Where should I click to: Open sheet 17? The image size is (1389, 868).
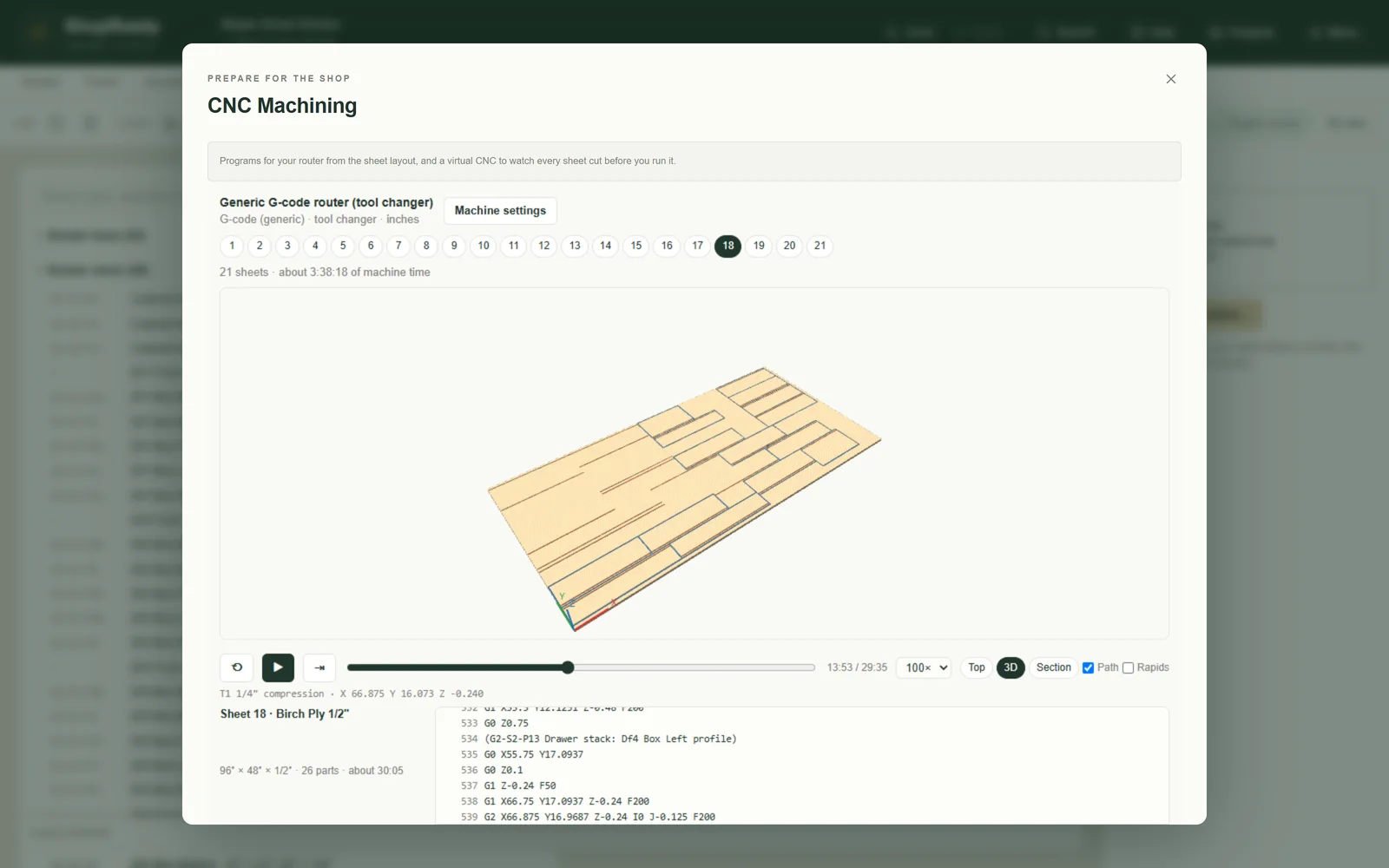[698, 246]
